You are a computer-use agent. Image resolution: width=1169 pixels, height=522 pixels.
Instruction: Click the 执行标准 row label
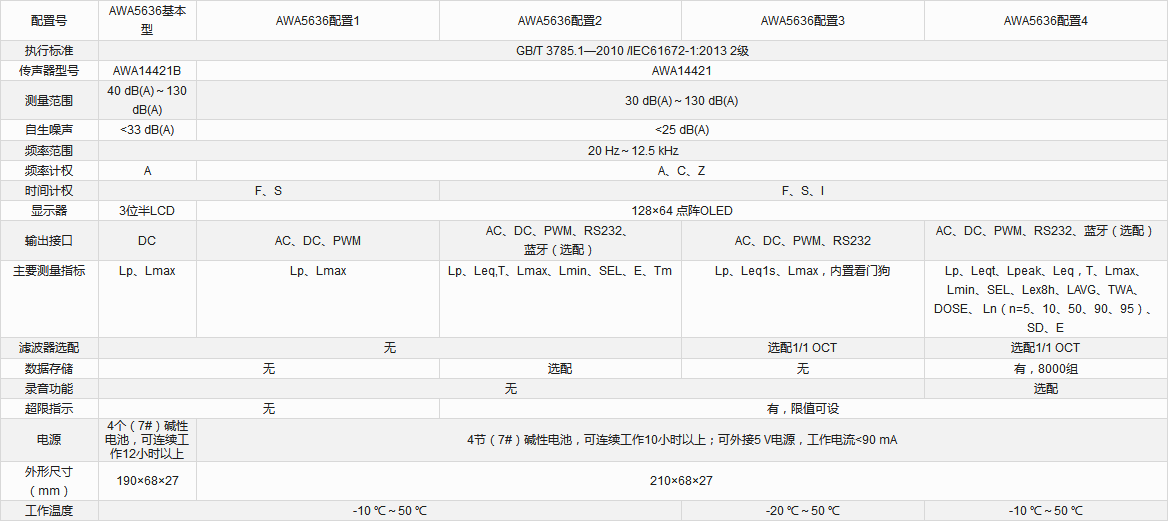tap(49, 51)
